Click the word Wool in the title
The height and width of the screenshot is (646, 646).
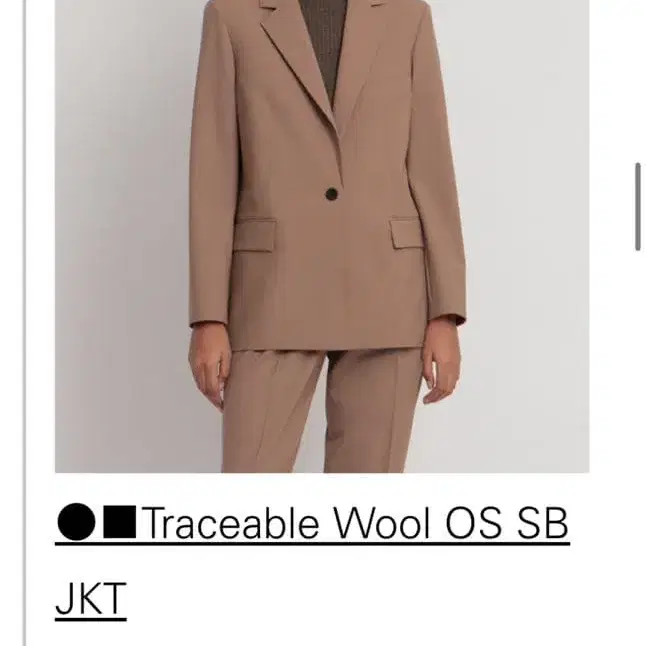point(382,522)
